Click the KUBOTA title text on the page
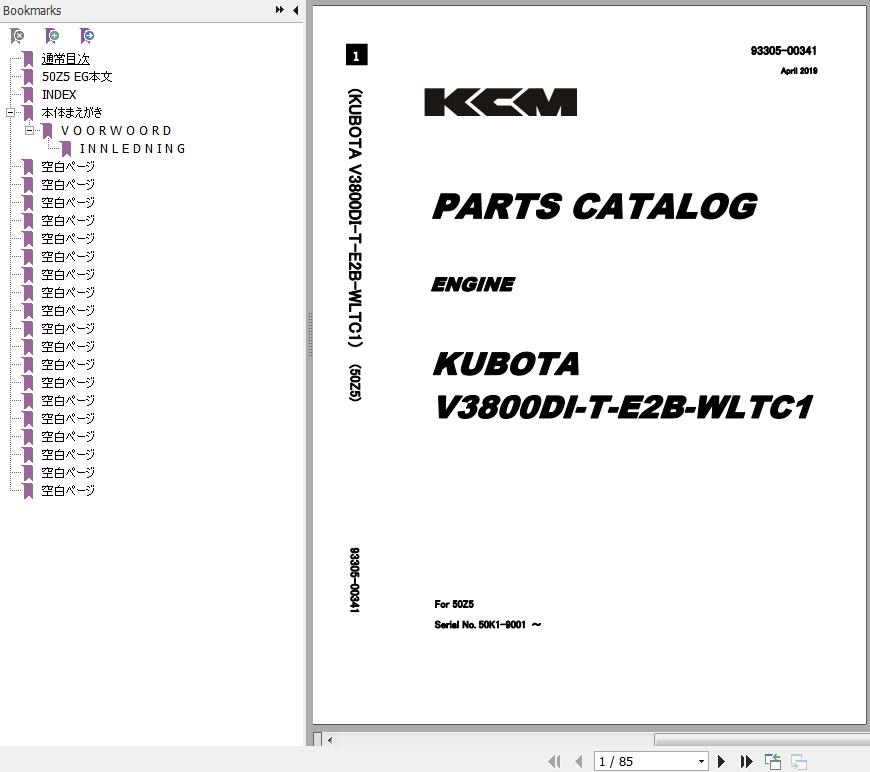870x772 pixels. pos(506,364)
